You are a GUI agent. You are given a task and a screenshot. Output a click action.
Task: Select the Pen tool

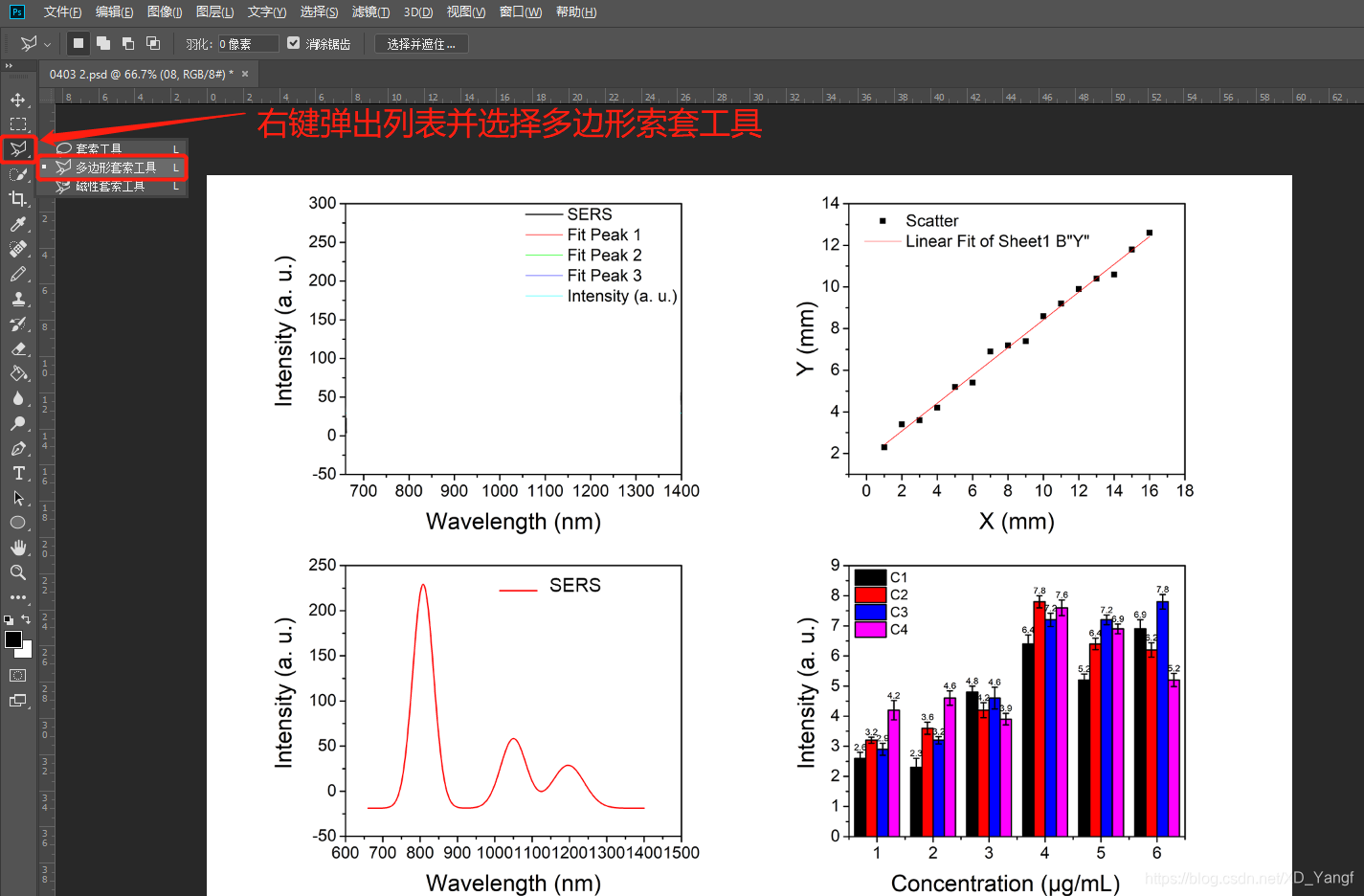(x=17, y=448)
